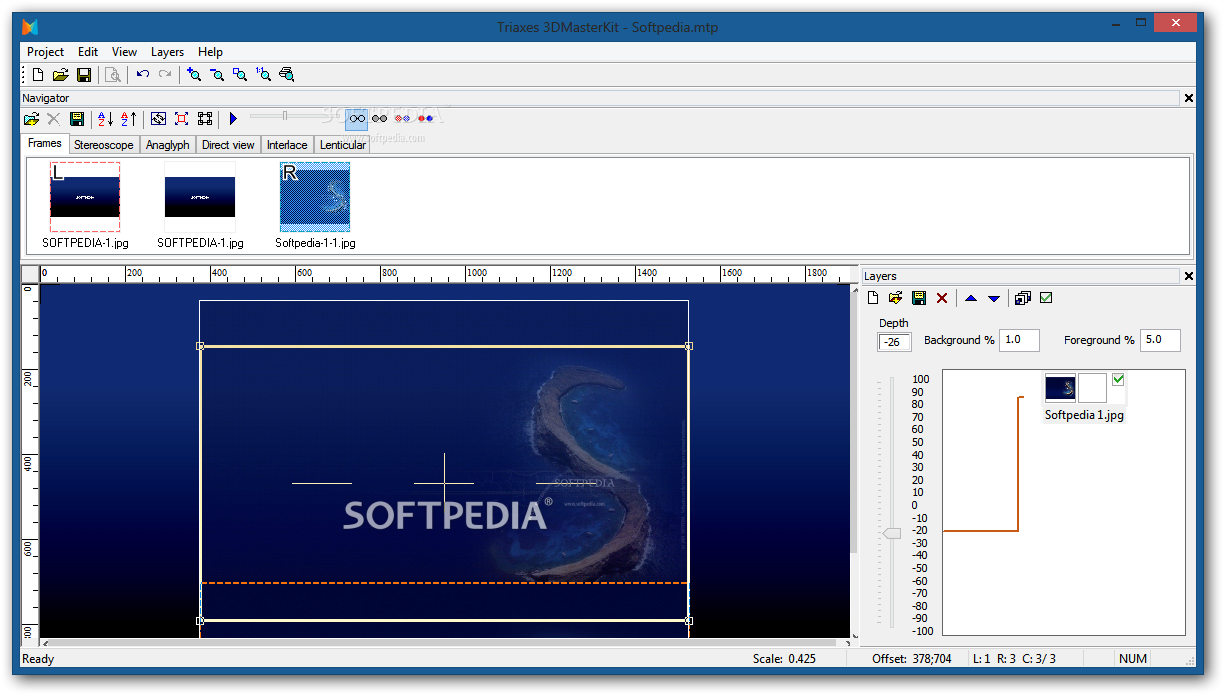1224x695 pixels.
Task: Click the Depth value field
Action: tap(894, 342)
